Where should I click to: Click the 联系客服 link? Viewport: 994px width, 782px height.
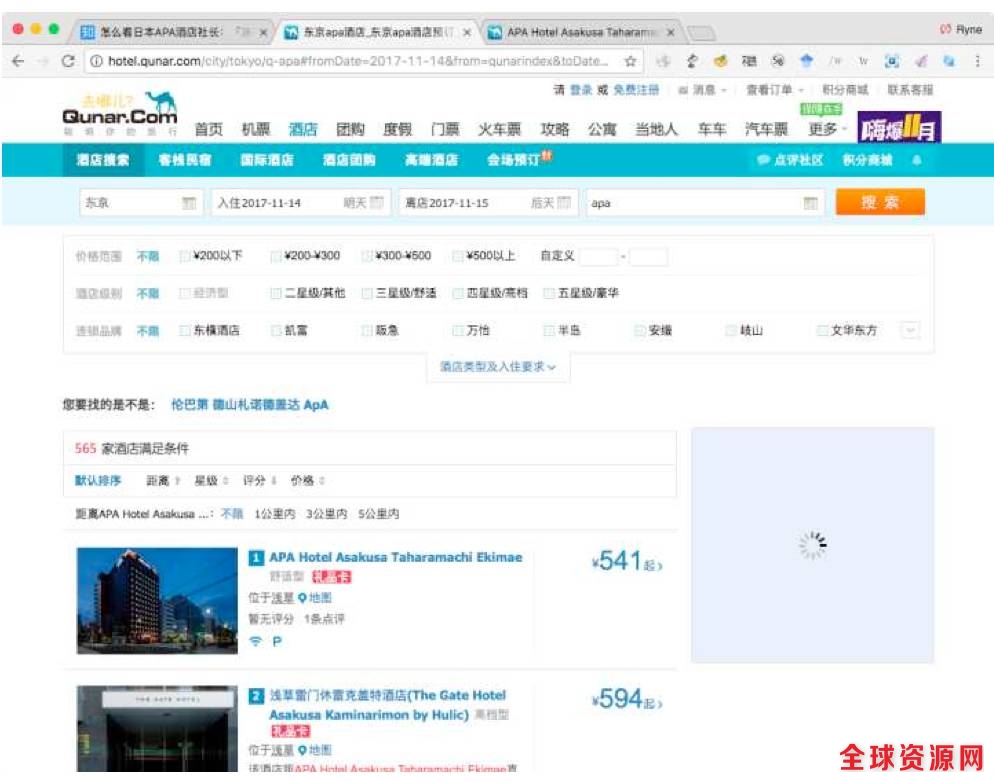[910, 90]
